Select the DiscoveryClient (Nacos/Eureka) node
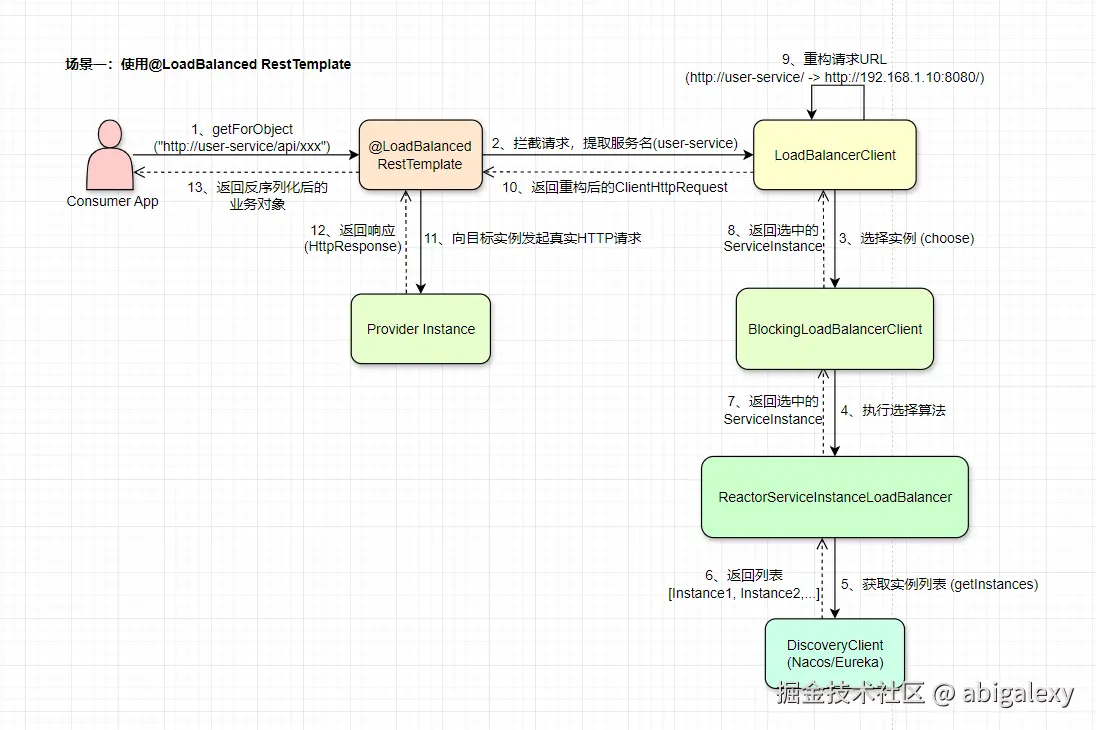1096x730 pixels. click(835, 652)
